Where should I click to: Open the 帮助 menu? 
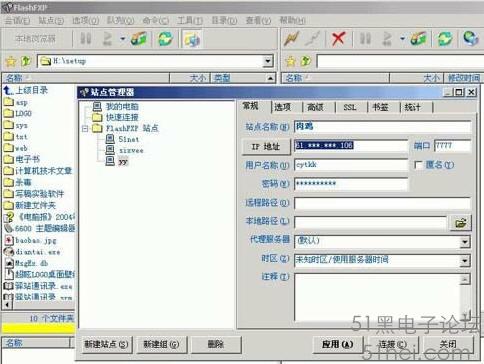[292, 20]
